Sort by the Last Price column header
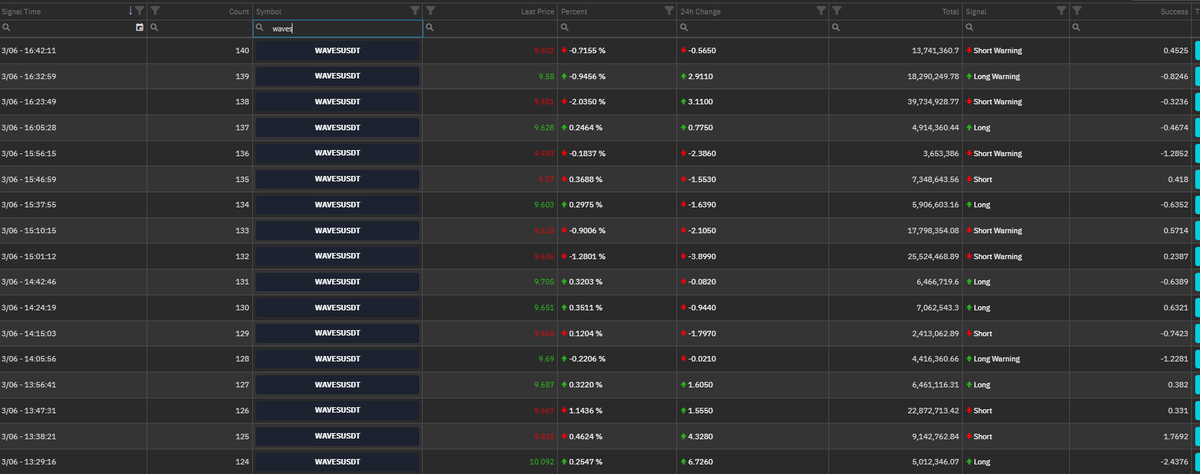Viewport: 1200px width, 474px height. click(x=537, y=11)
